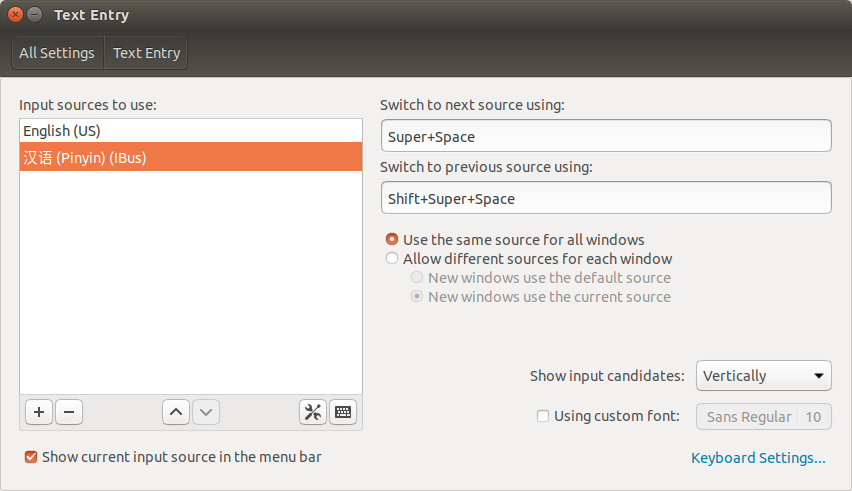Open preferences for selected input source

pyautogui.click(x=313, y=412)
